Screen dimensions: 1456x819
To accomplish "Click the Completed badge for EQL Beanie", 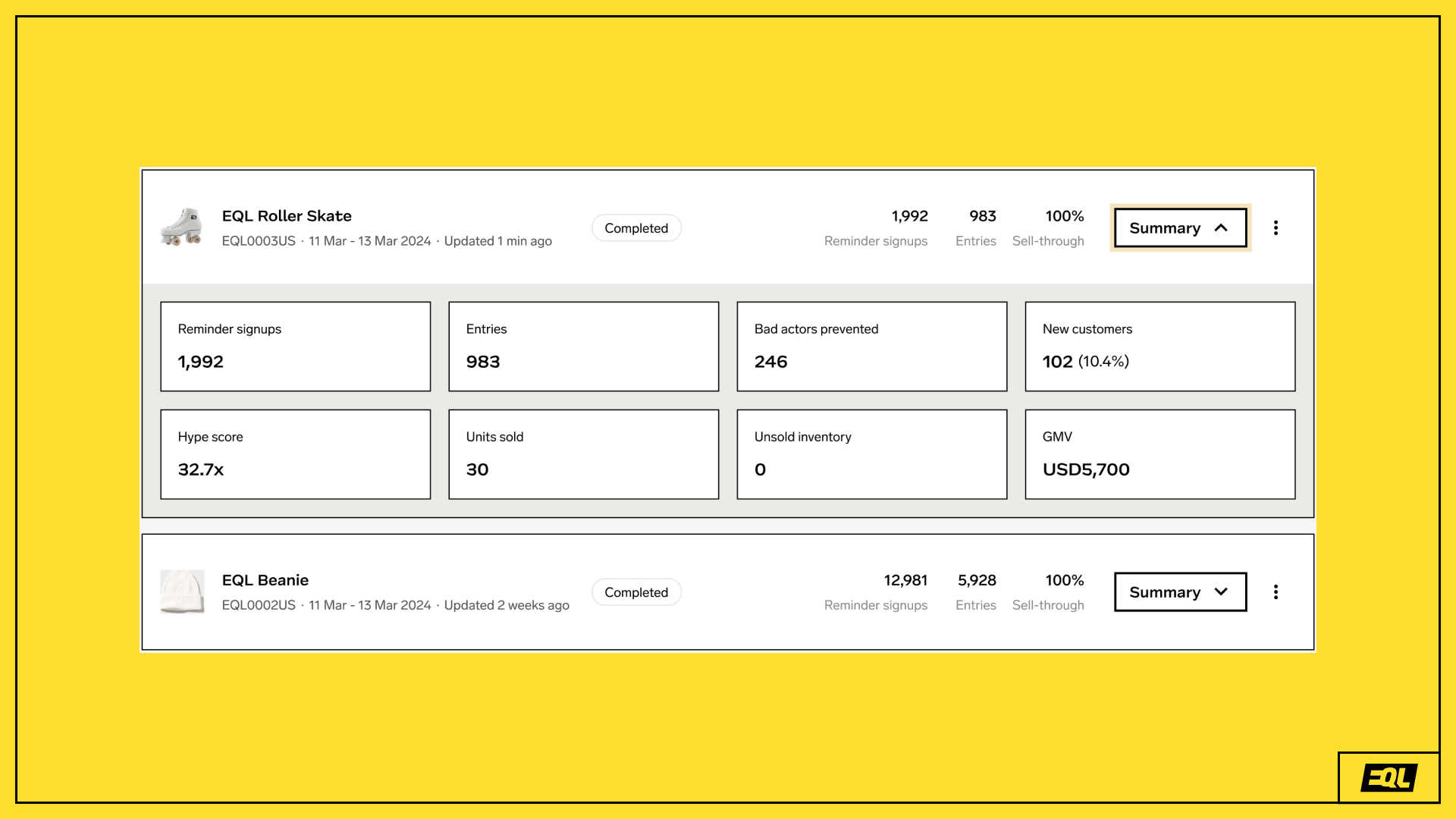I will pos(636,592).
